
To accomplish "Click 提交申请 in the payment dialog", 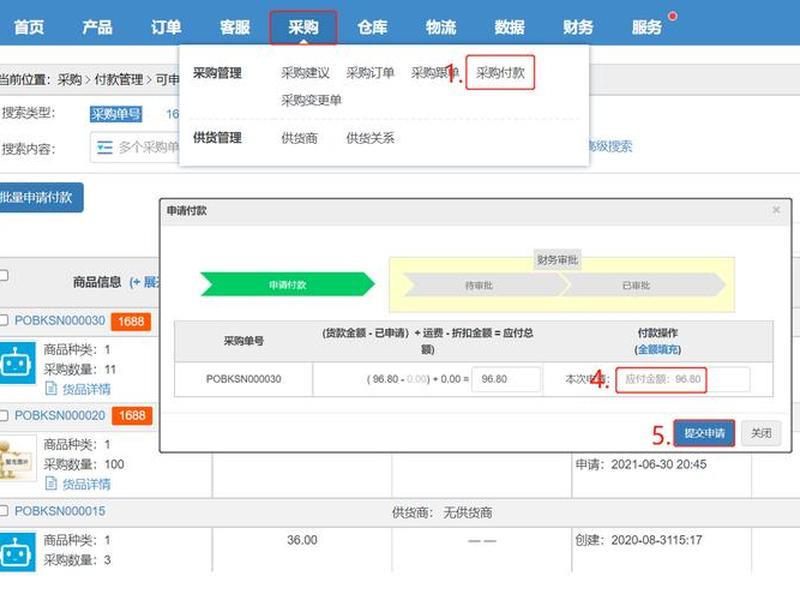I will point(704,433).
